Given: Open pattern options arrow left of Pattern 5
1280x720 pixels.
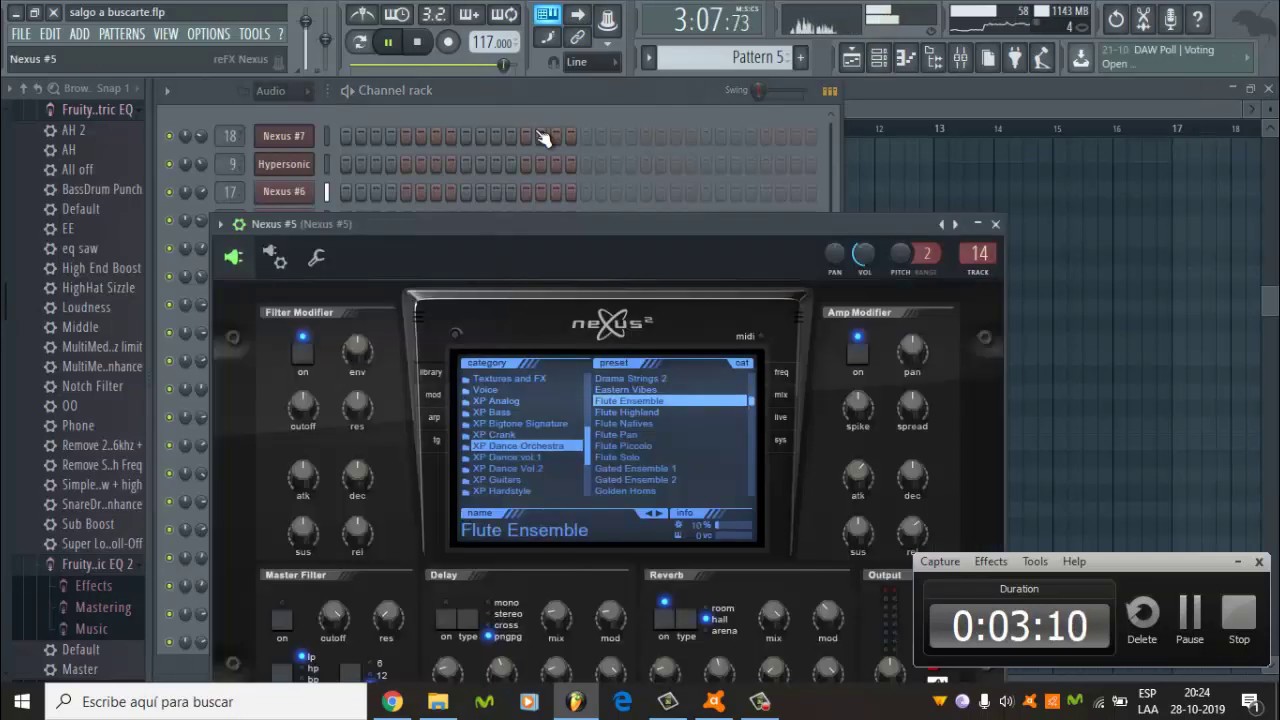Looking at the screenshot, I should [x=648, y=57].
